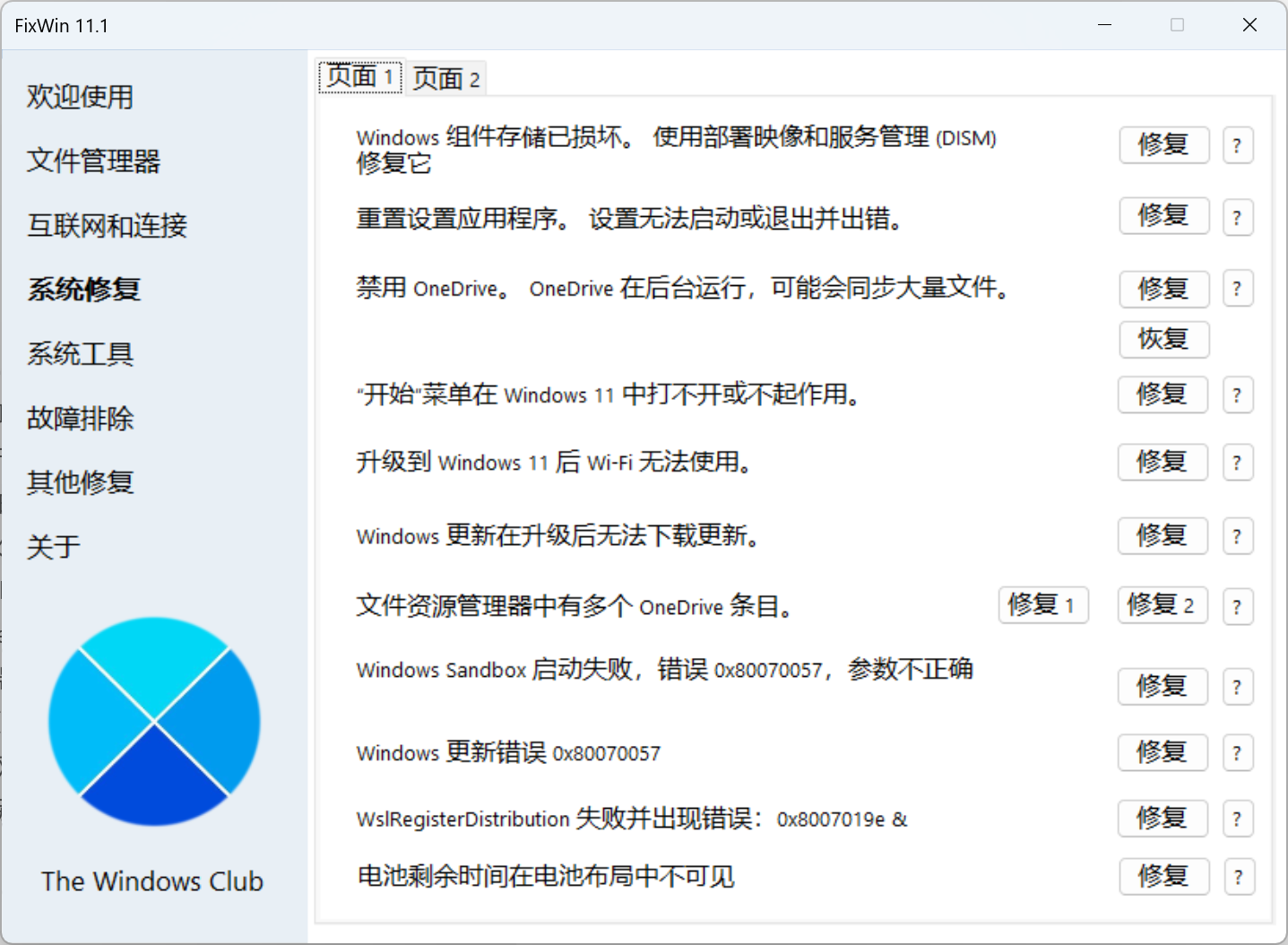Click 修复 for Windows Sandbox 启动失败
Screen dimensions: 1288x945
[1163, 686]
